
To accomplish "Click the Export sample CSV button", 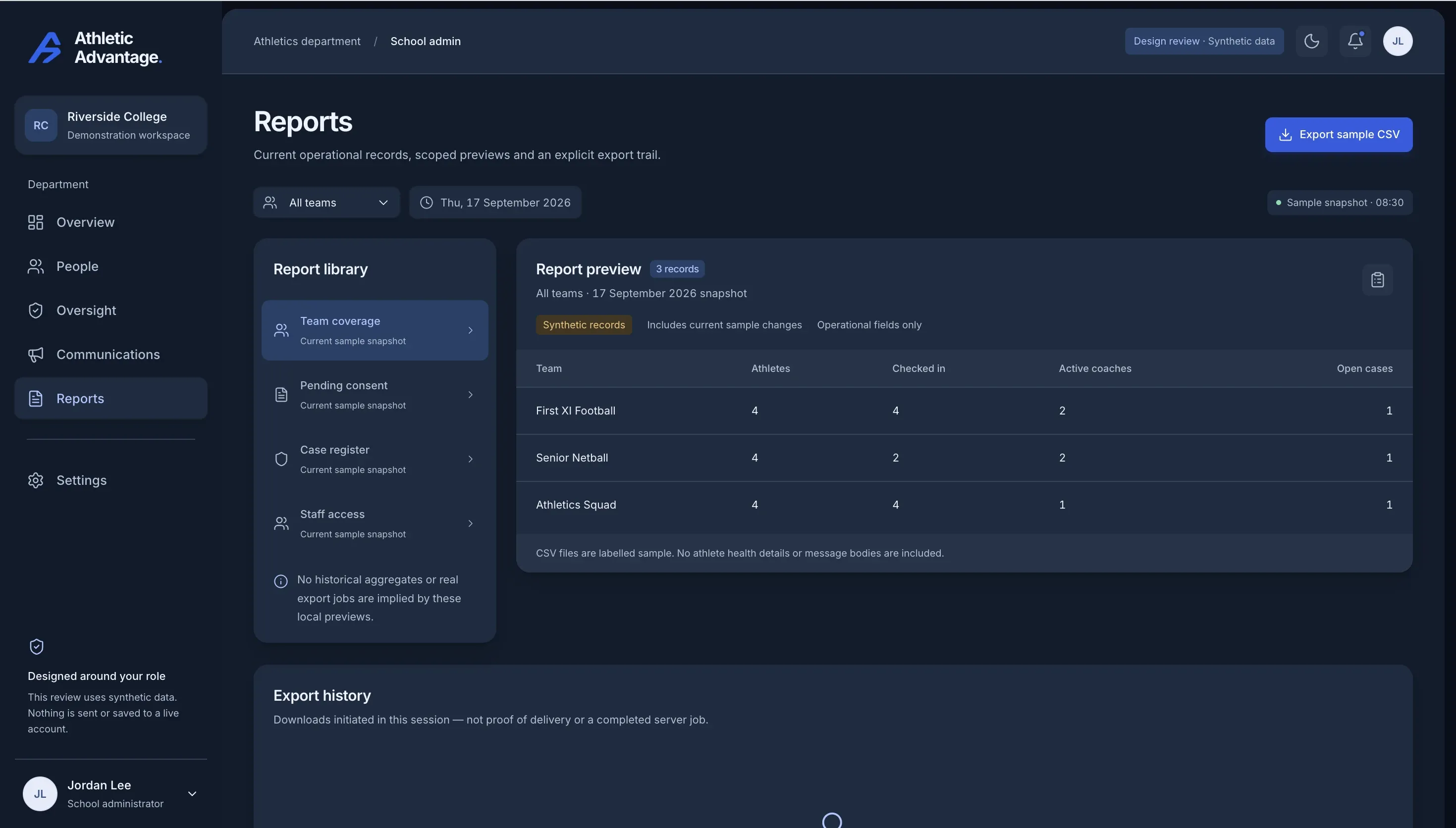I will pos(1338,135).
